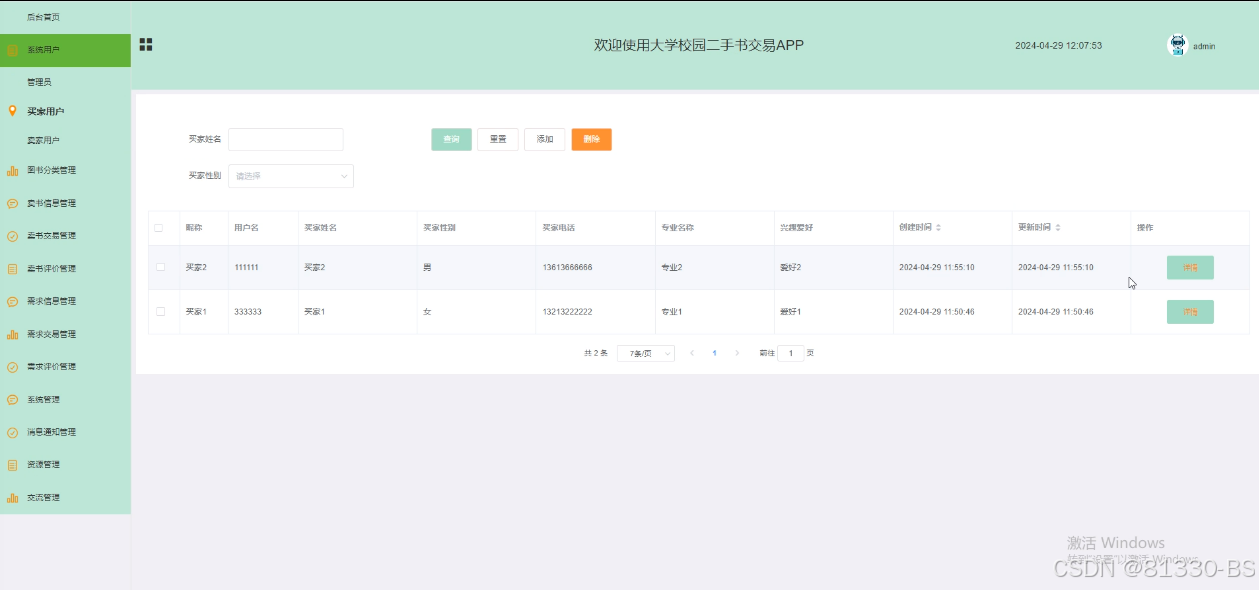Open 管理员 submenu item

pos(39,82)
